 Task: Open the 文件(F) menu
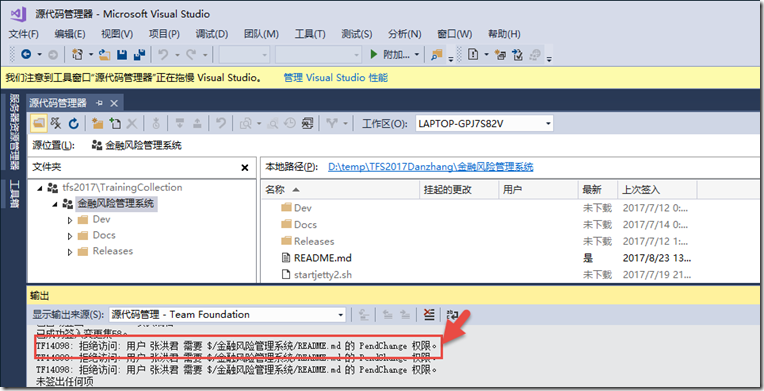(x=24, y=34)
